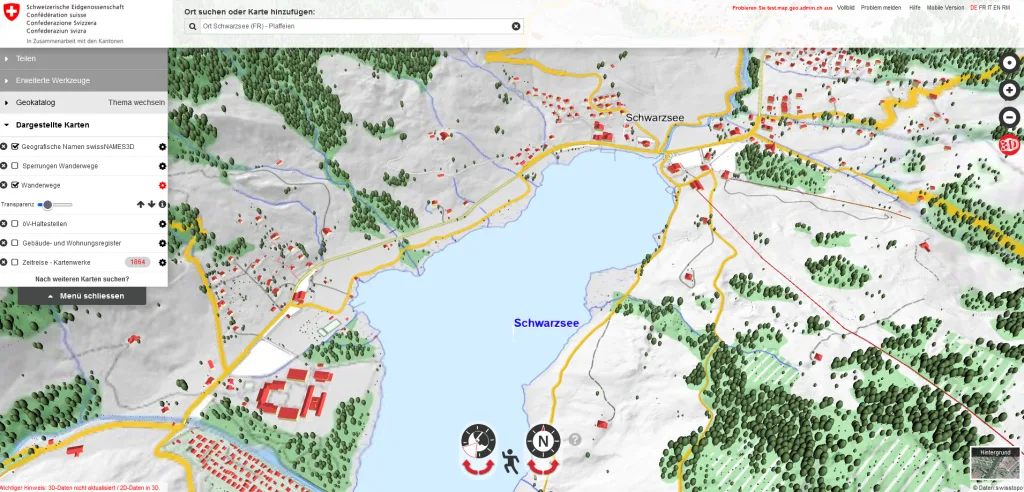Rotate map left with the arrow under the compass
Screen dimensions: 1024x492
pyautogui.click(x=533, y=466)
